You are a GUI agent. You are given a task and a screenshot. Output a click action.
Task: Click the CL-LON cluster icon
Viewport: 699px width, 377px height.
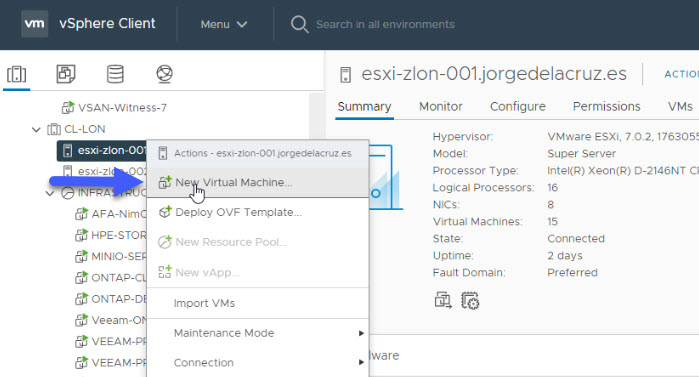point(54,129)
